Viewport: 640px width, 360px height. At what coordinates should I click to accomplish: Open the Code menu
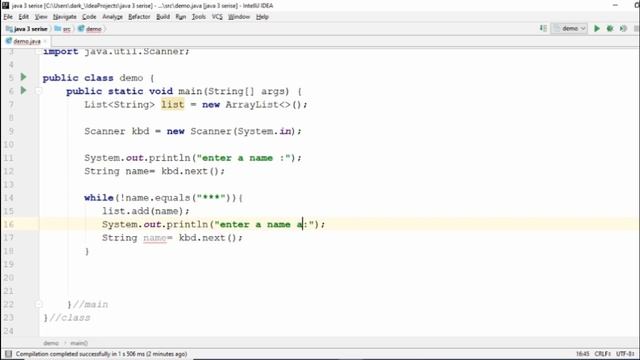89,17
